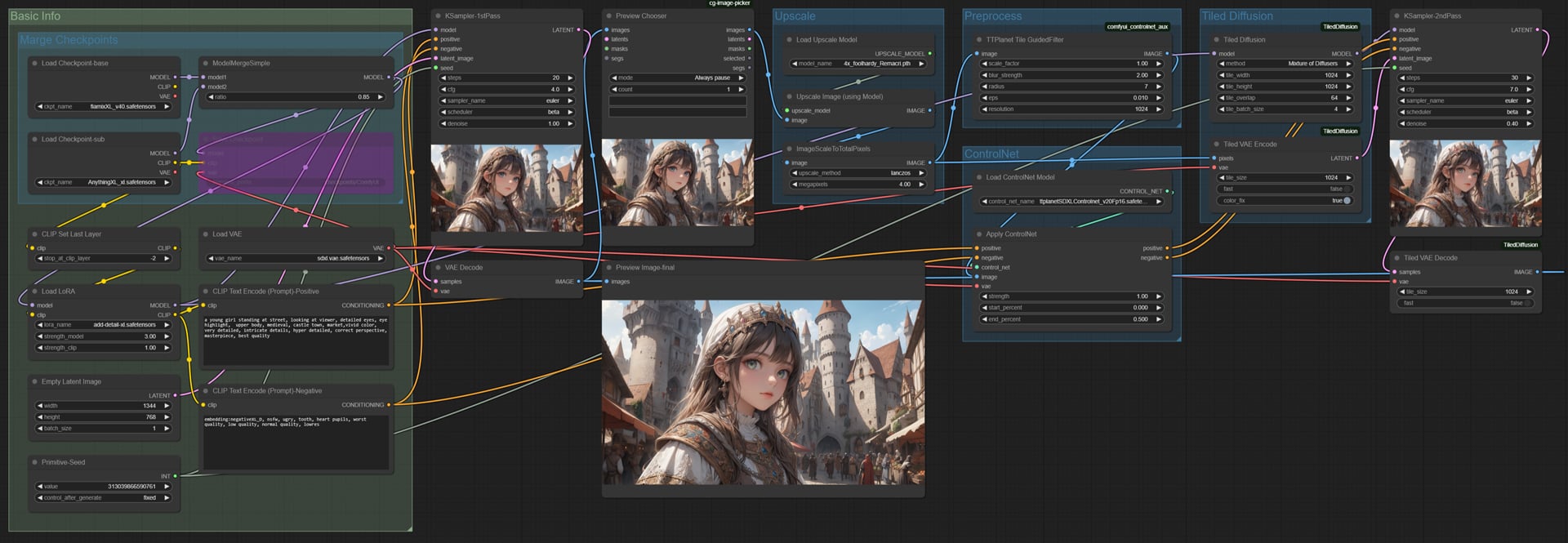Viewport: 1568px width, 543px height.
Task: Select the Tiled Diffusion group title
Action: (x=1236, y=16)
